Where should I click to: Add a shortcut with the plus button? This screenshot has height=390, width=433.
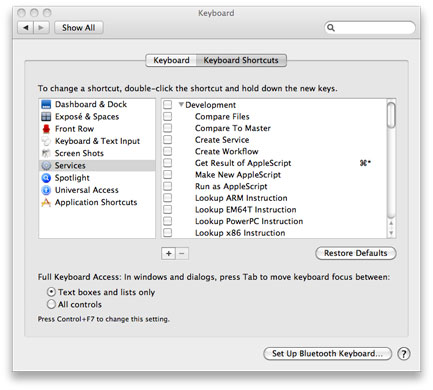tap(168, 254)
